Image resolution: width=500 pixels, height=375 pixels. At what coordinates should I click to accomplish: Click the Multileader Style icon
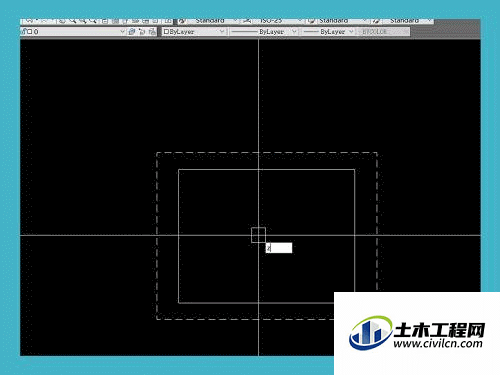point(377,21)
